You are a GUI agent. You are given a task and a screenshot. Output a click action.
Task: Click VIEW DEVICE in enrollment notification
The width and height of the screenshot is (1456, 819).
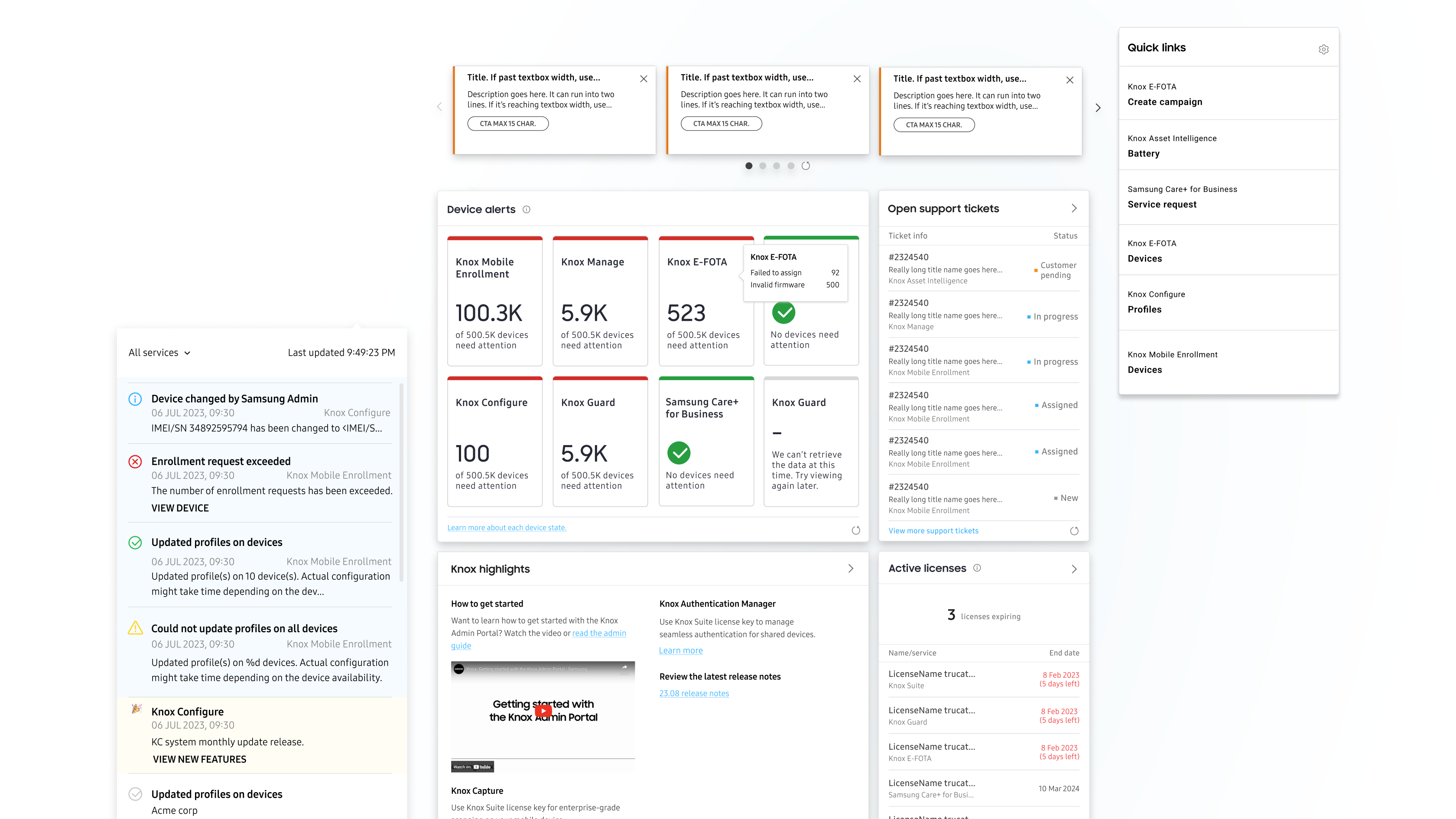(180, 508)
